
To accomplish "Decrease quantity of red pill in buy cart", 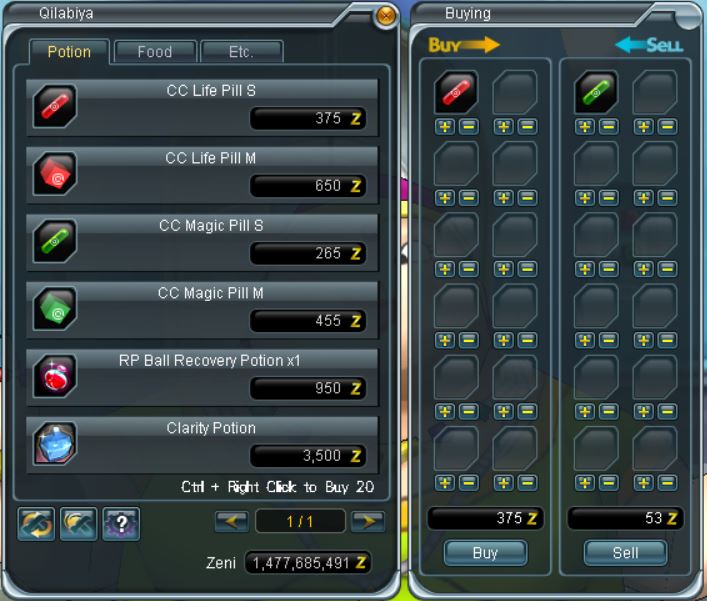I will 468,127.
